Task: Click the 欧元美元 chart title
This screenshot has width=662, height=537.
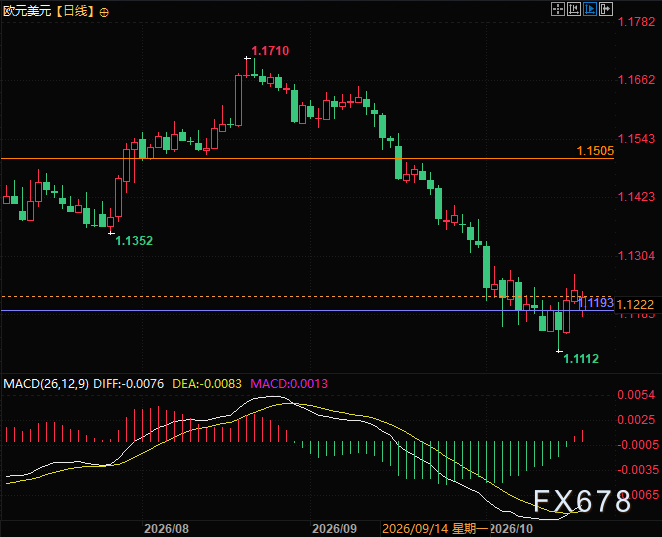Action: (x=27, y=11)
